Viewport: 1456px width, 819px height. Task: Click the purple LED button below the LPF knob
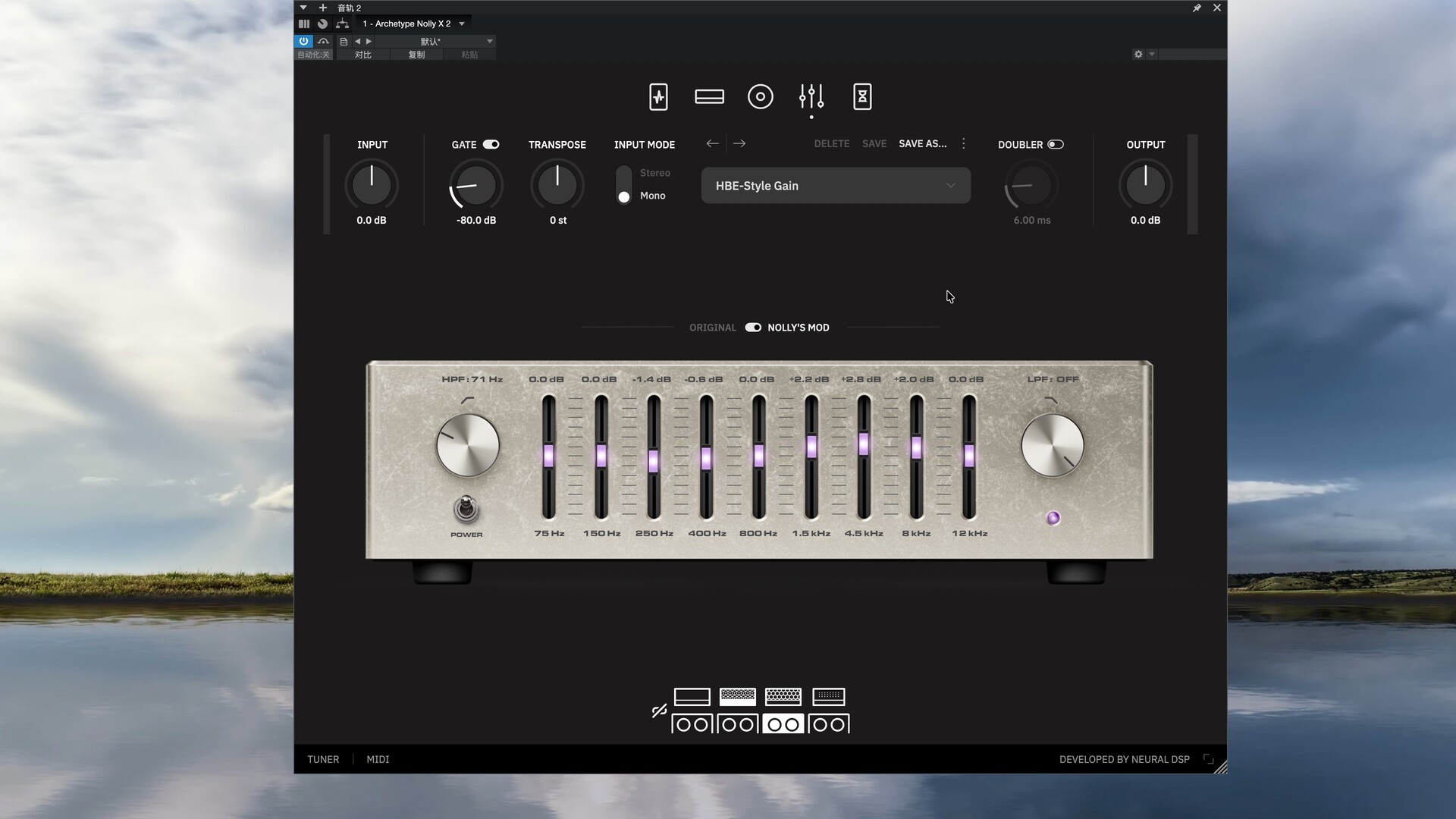coord(1053,518)
